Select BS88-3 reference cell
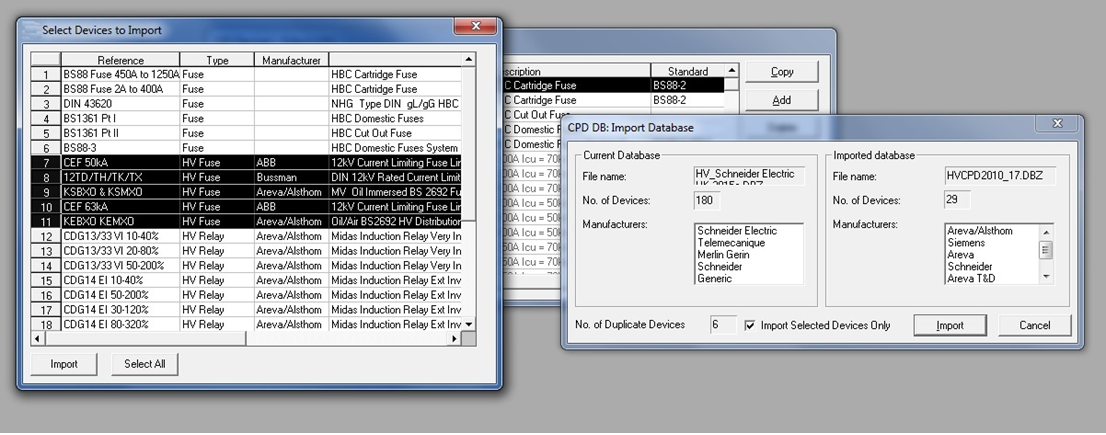 pyautogui.click(x=121, y=148)
